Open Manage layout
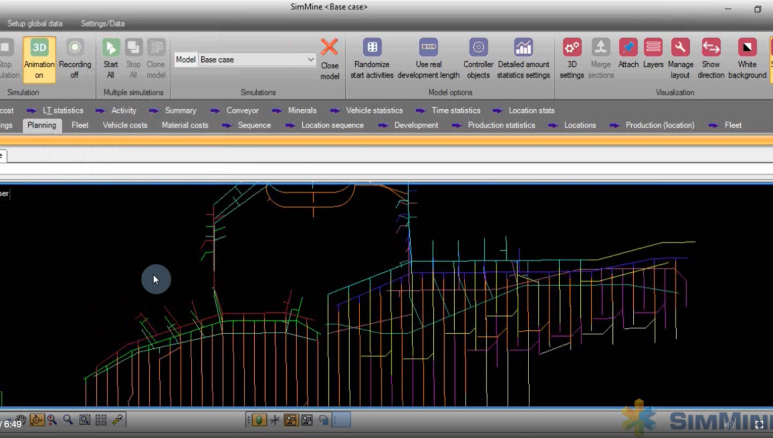Screen dimensions: 773x438 coord(680,59)
